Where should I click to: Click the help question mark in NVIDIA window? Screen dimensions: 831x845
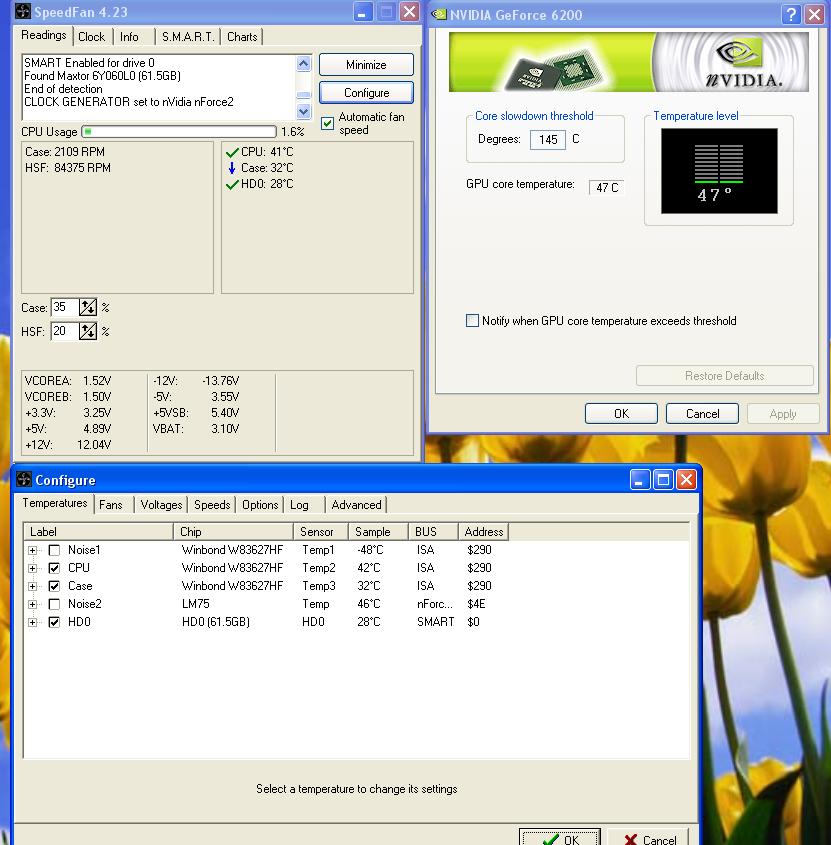click(791, 14)
